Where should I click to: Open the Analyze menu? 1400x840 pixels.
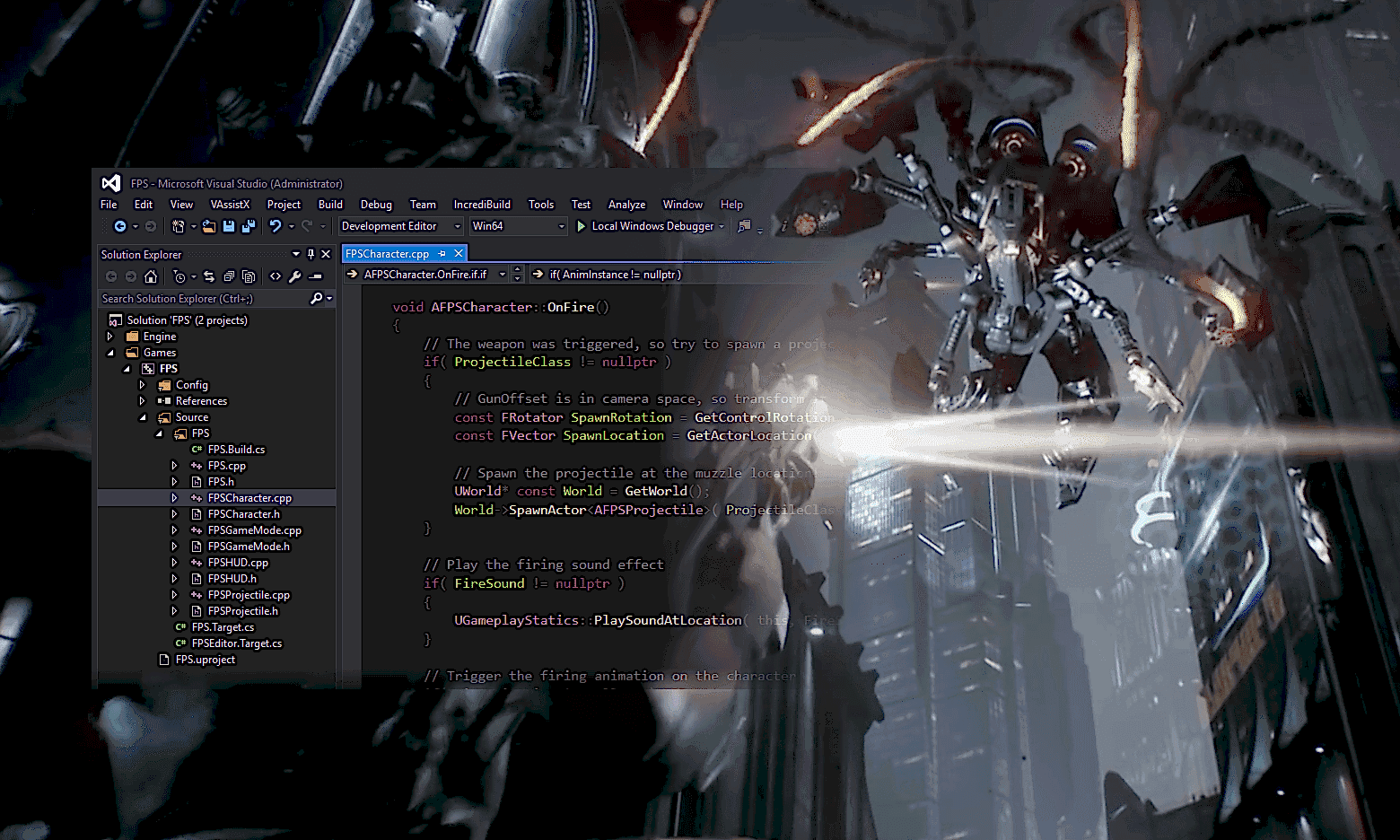[x=627, y=205]
